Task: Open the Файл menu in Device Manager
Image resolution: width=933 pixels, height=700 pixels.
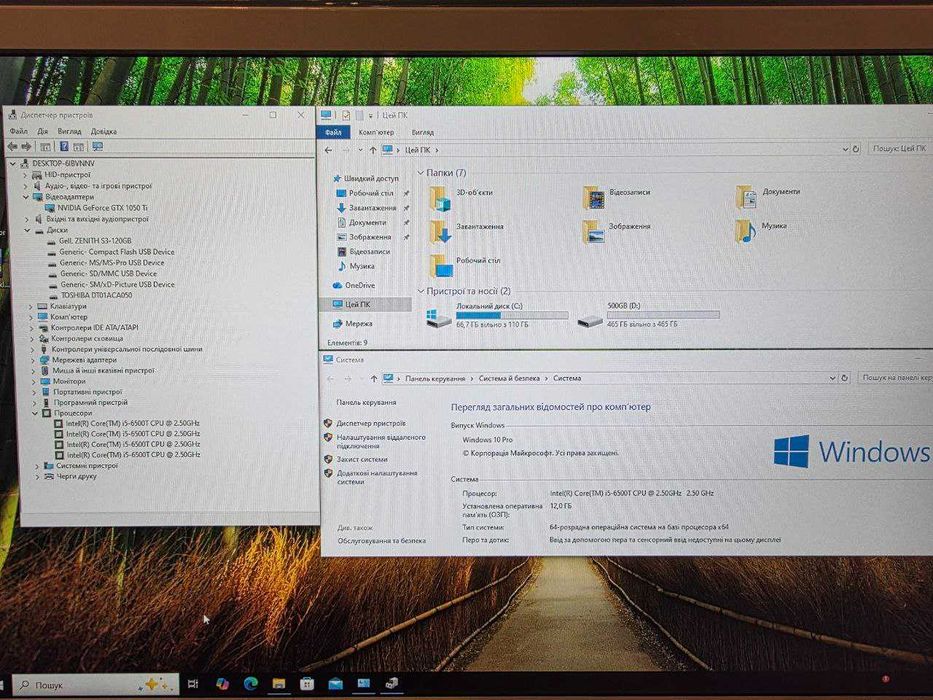Action: (x=18, y=131)
